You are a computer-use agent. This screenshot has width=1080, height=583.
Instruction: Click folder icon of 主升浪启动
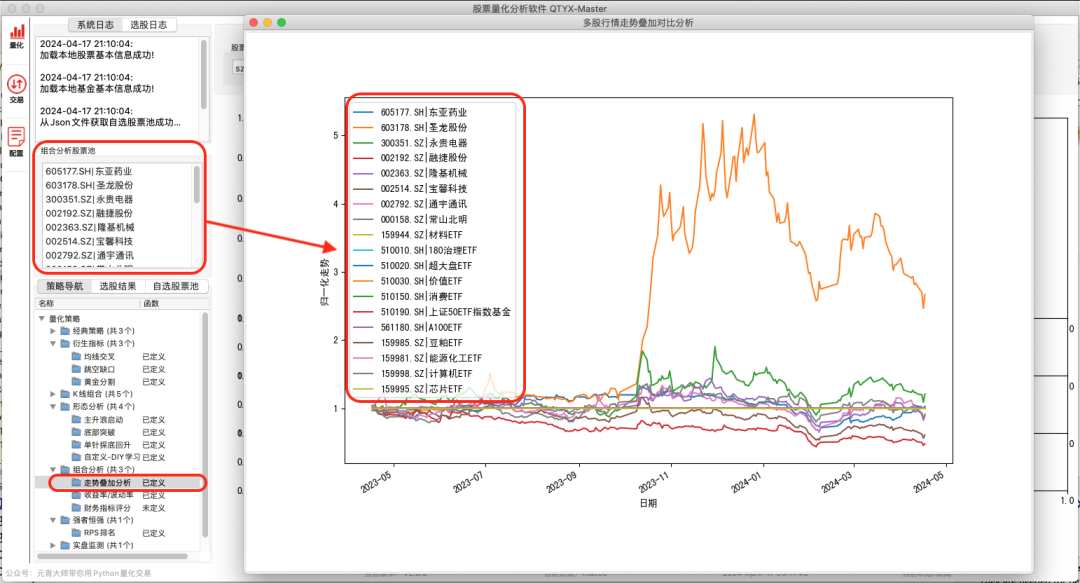tap(76, 419)
